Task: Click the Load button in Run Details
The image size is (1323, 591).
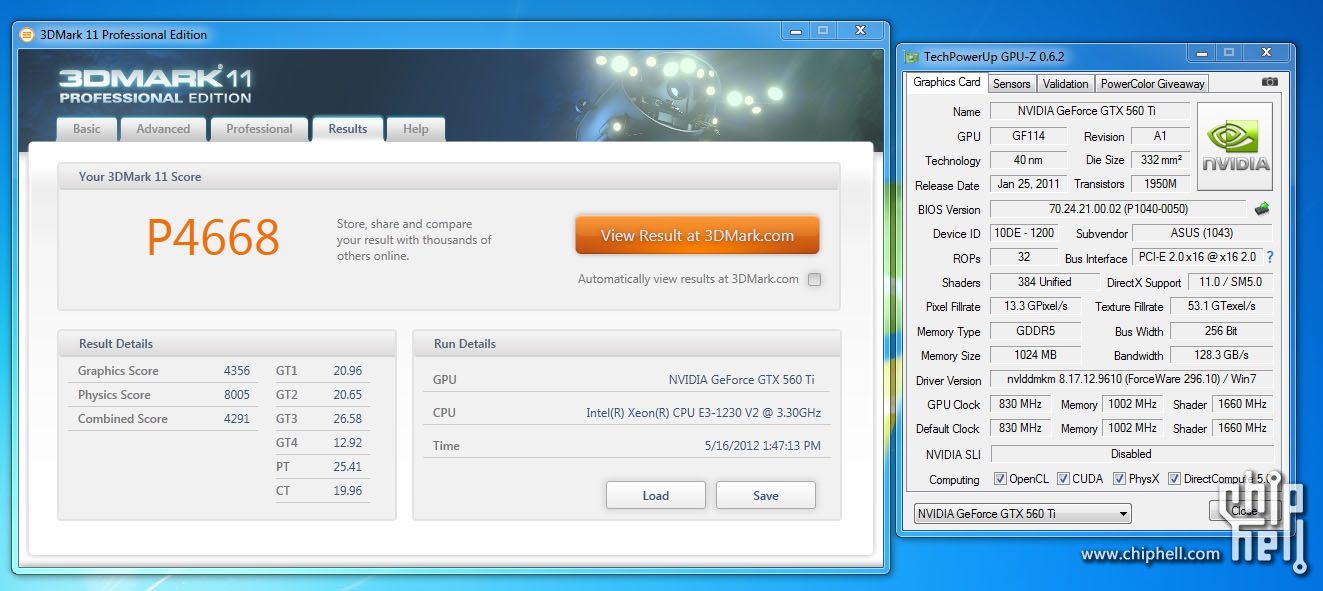Action: pos(656,495)
